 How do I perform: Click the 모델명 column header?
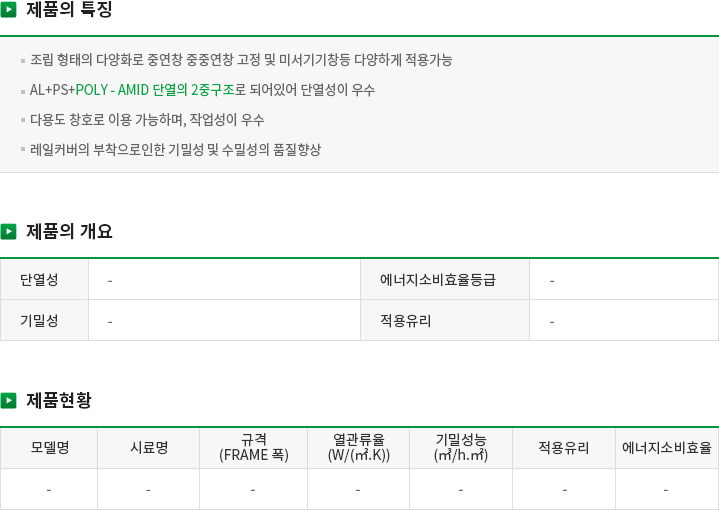(49, 447)
